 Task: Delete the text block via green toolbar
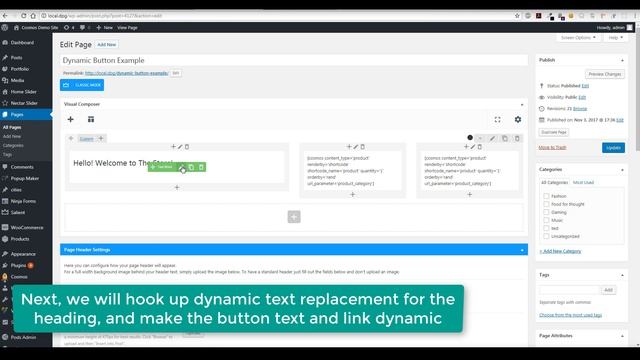[201, 167]
